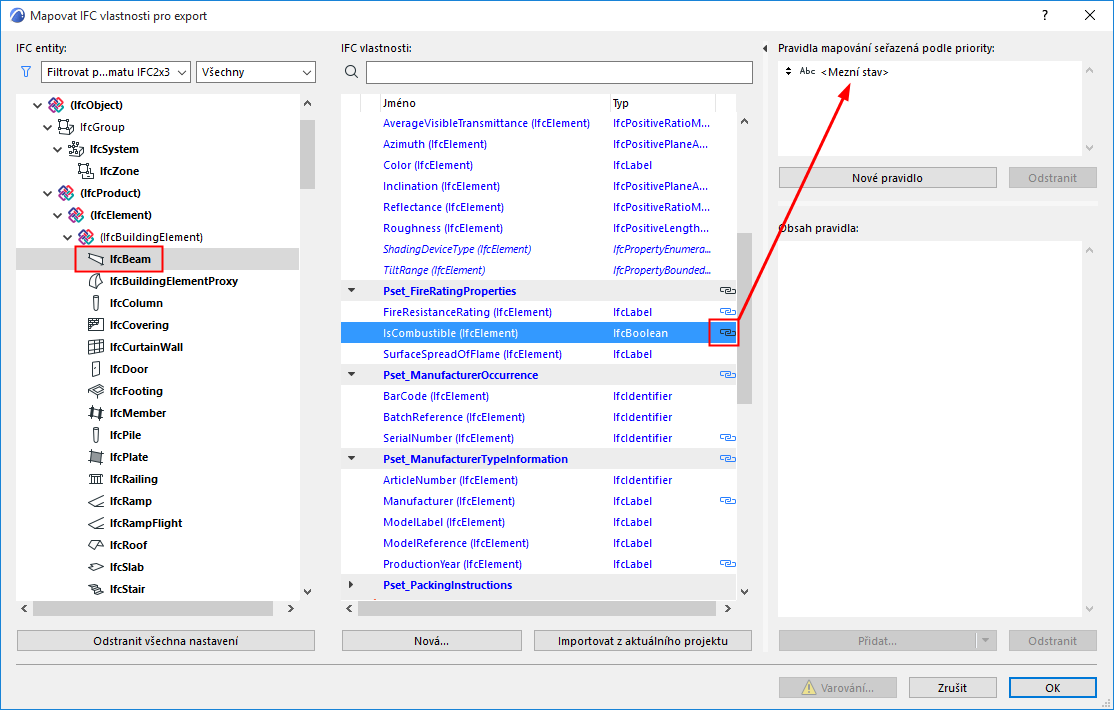Click the IfcStair entity icon
The width and height of the screenshot is (1114, 710).
point(96,589)
